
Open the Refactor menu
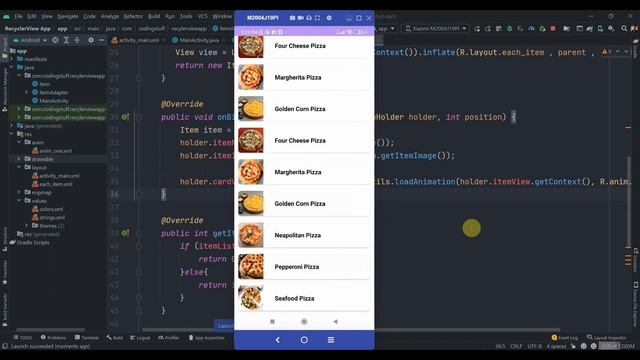point(133,16)
